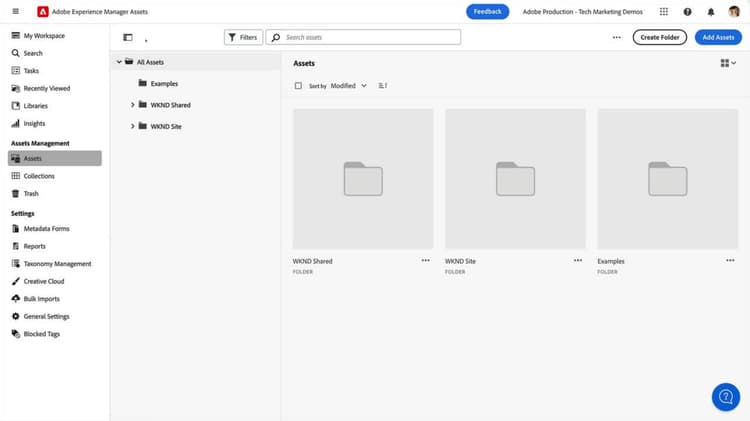Open Taxonomy Management
The height and width of the screenshot is (421, 750).
coord(55,264)
